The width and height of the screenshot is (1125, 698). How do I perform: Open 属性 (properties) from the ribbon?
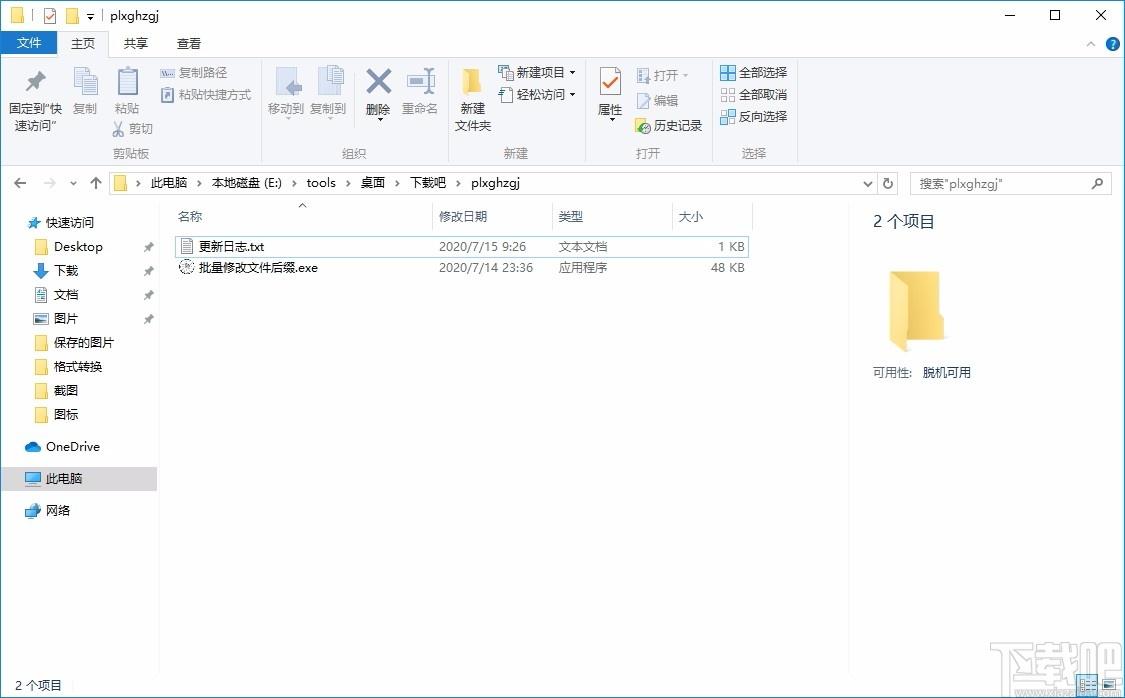click(x=610, y=82)
